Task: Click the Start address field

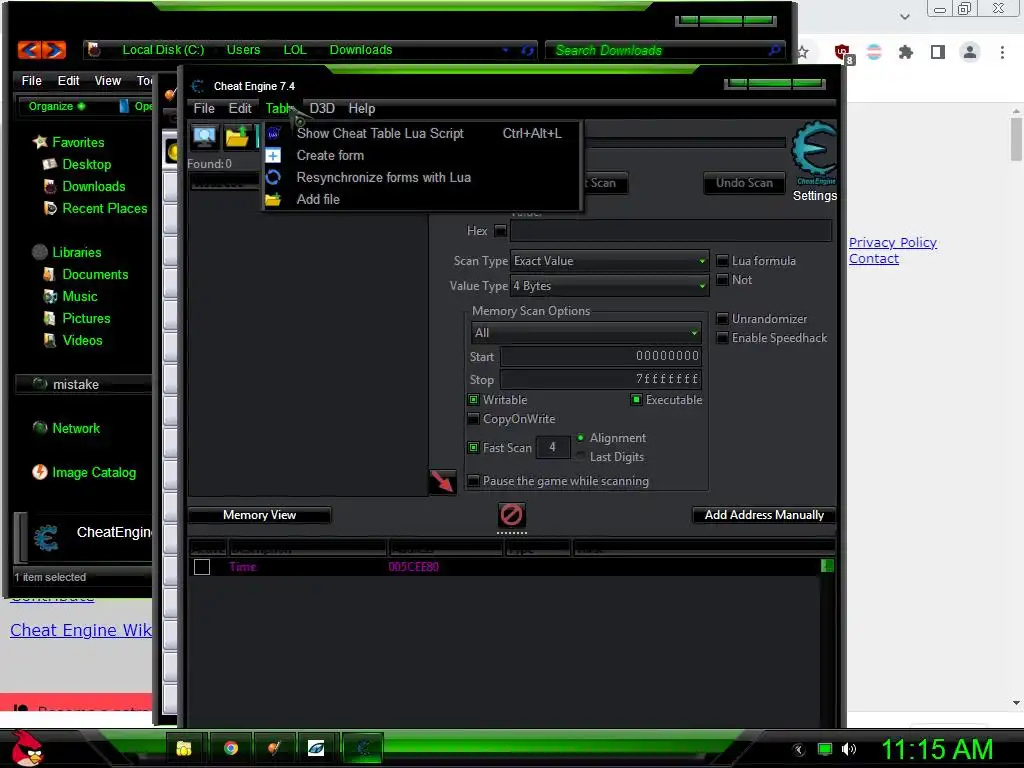Action: [601, 357]
